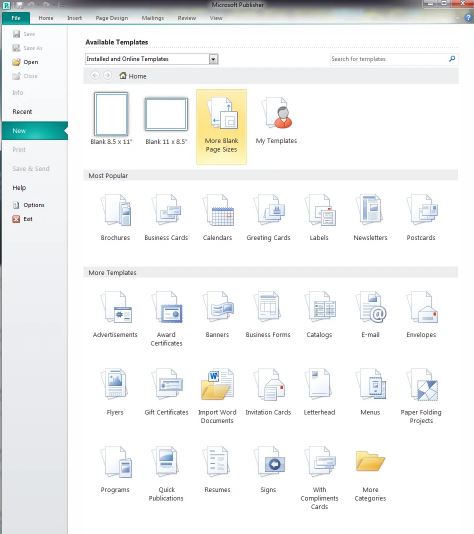The width and height of the screenshot is (474, 534).
Task: Open the Postcards template category
Action: point(421,217)
